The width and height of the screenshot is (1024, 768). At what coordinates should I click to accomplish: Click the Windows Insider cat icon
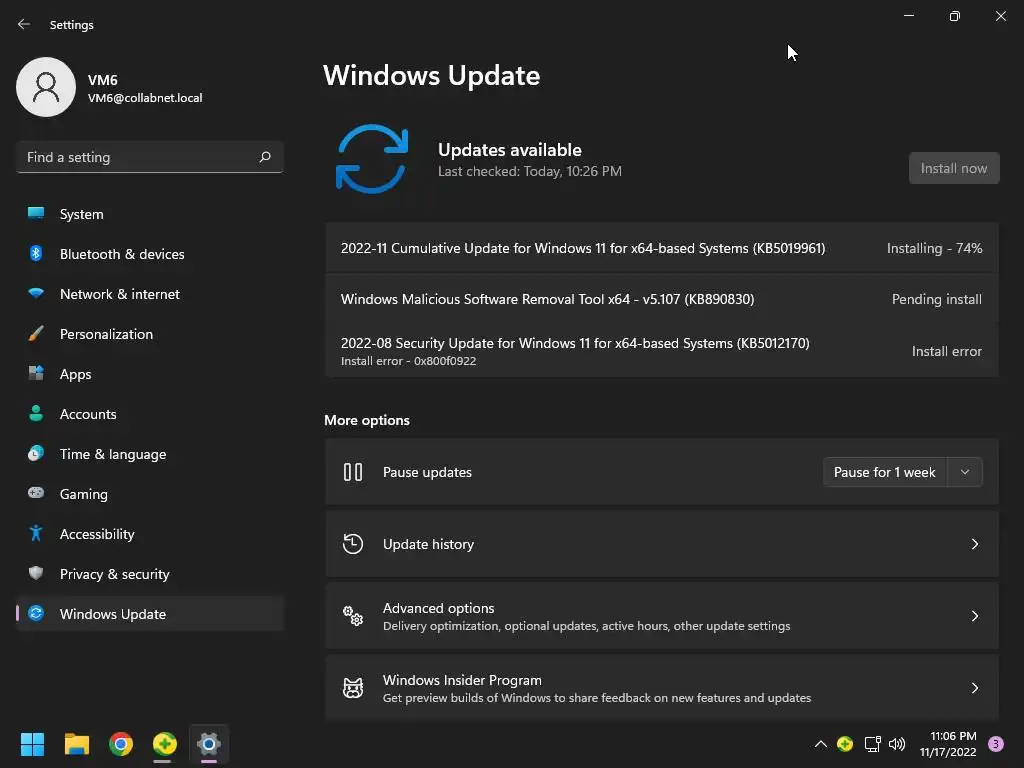[x=353, y=688]
